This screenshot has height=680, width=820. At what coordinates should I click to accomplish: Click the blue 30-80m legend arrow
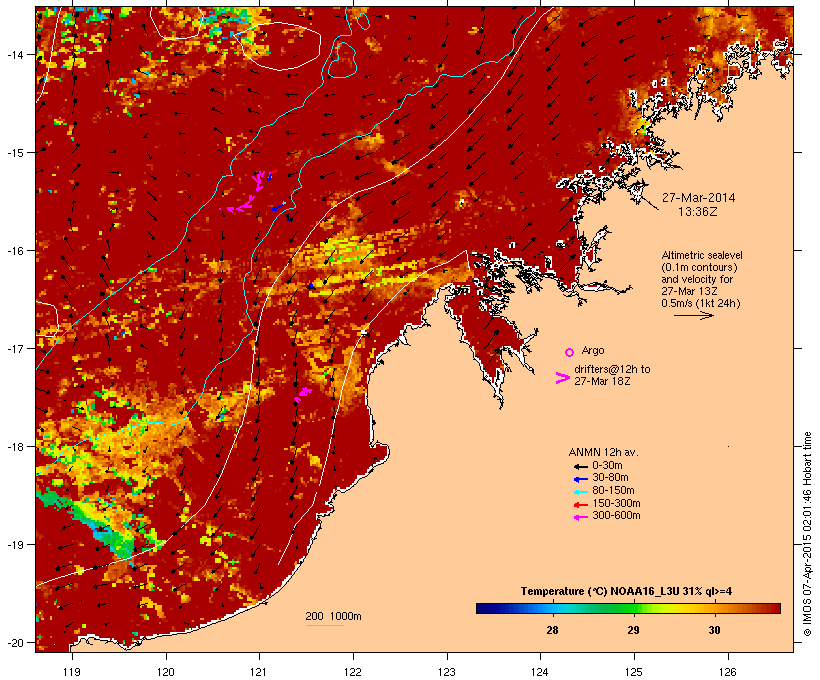(x=580, y=479)
